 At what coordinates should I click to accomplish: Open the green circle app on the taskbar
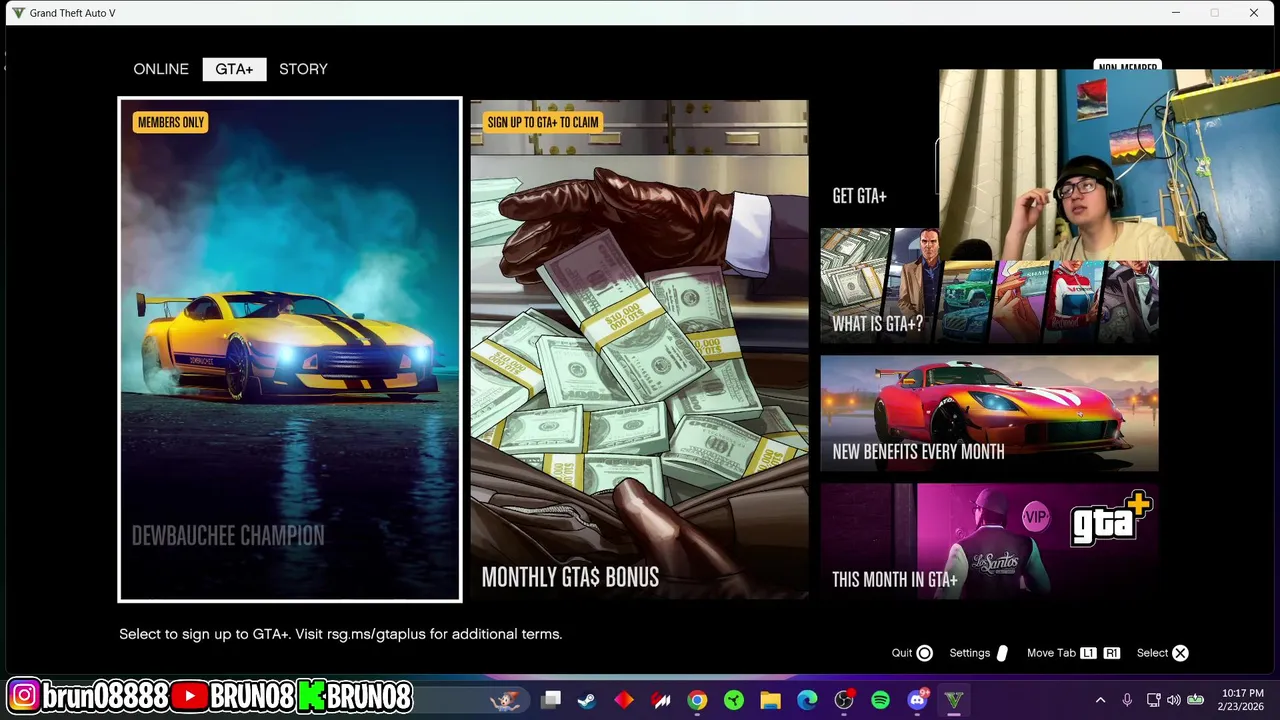(734, 700)
